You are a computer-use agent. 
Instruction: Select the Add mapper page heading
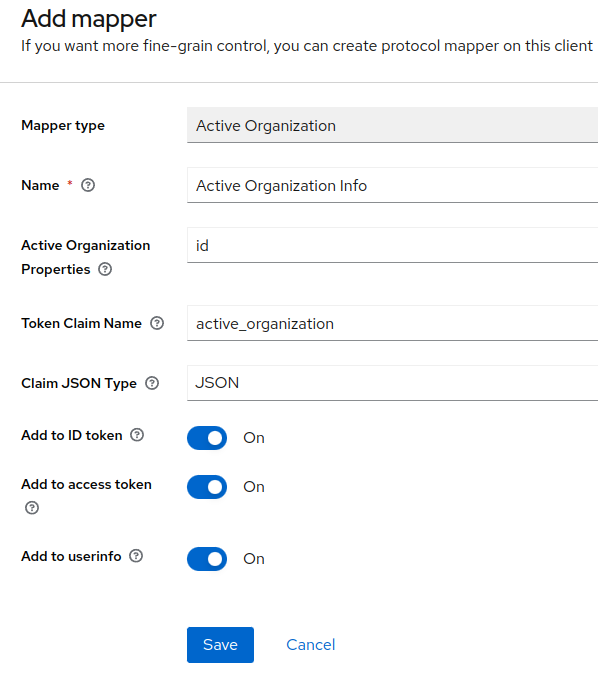pos(89,19)
